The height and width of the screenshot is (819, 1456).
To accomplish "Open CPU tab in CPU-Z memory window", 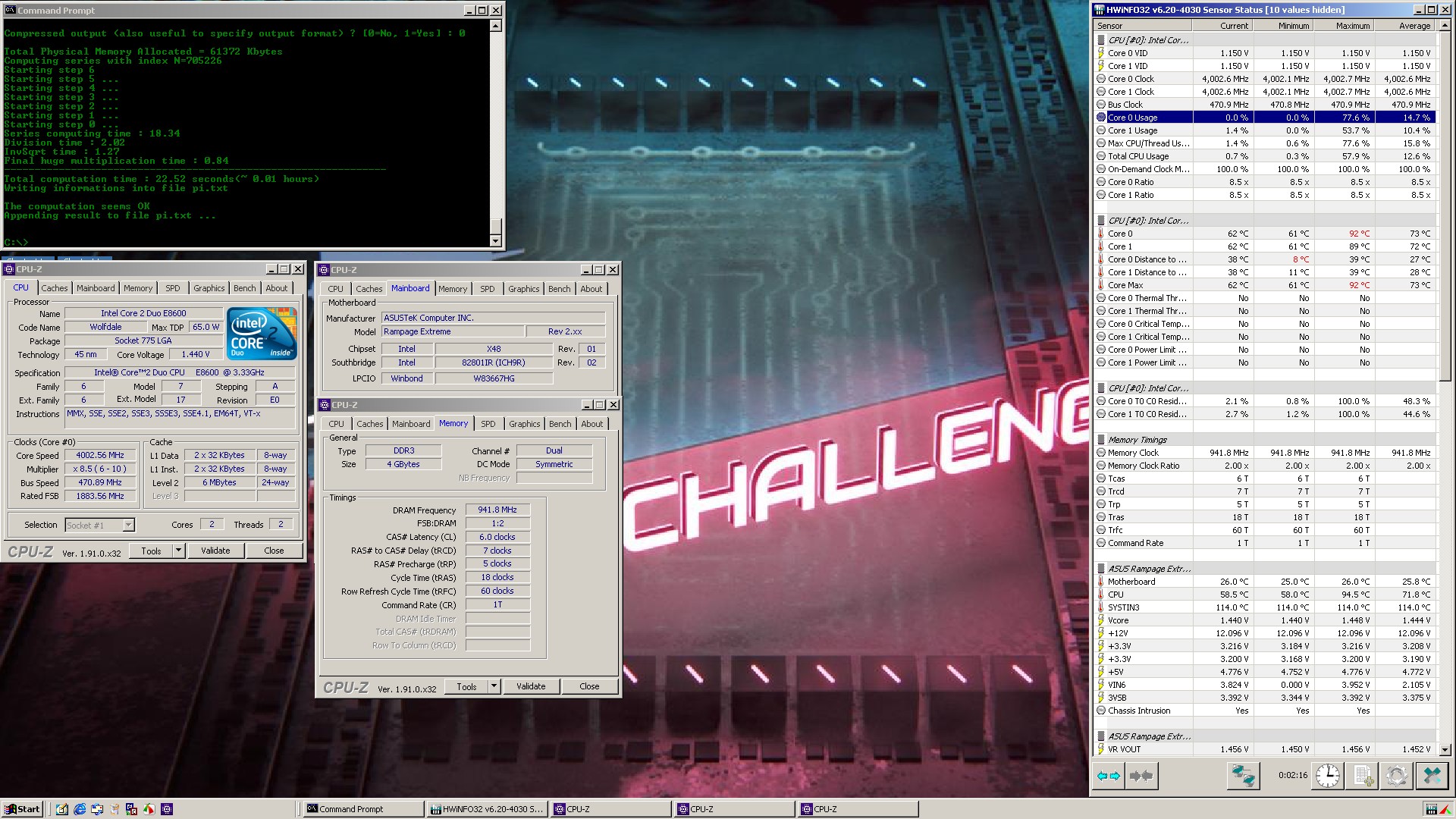I will tap(337, 424).
